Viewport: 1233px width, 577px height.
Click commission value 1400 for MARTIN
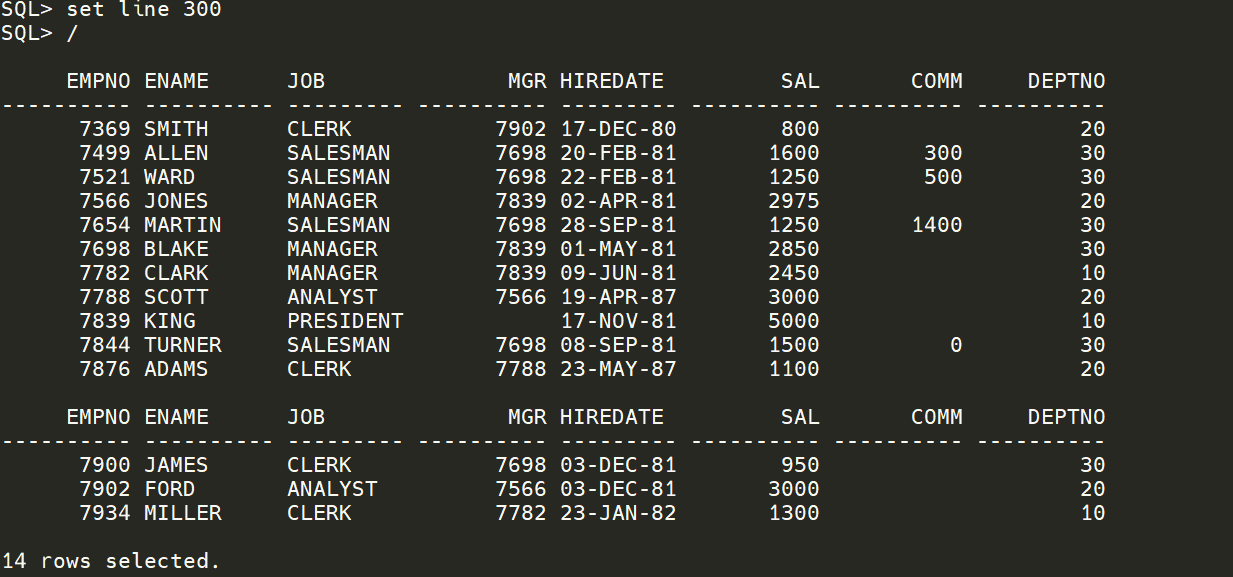click(x=937, y=225)
